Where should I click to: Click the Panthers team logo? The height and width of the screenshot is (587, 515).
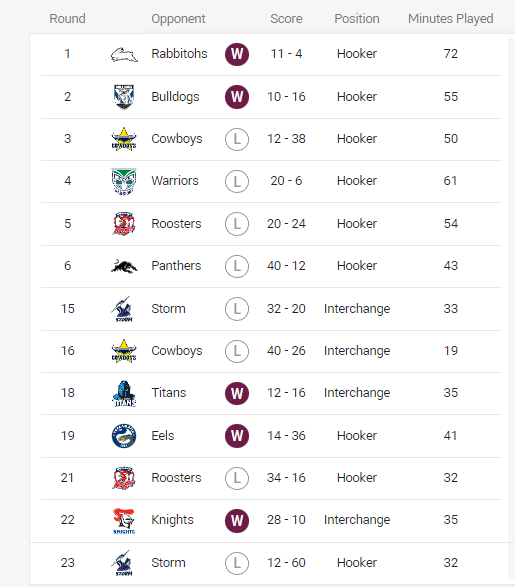124,266
